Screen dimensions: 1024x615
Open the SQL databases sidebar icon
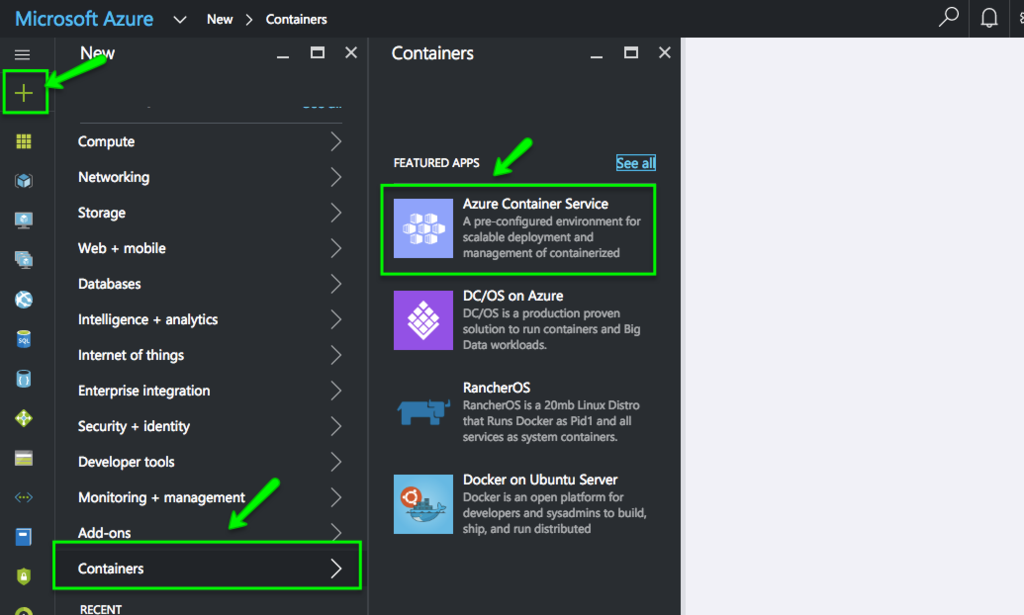(x=24, y=339)
